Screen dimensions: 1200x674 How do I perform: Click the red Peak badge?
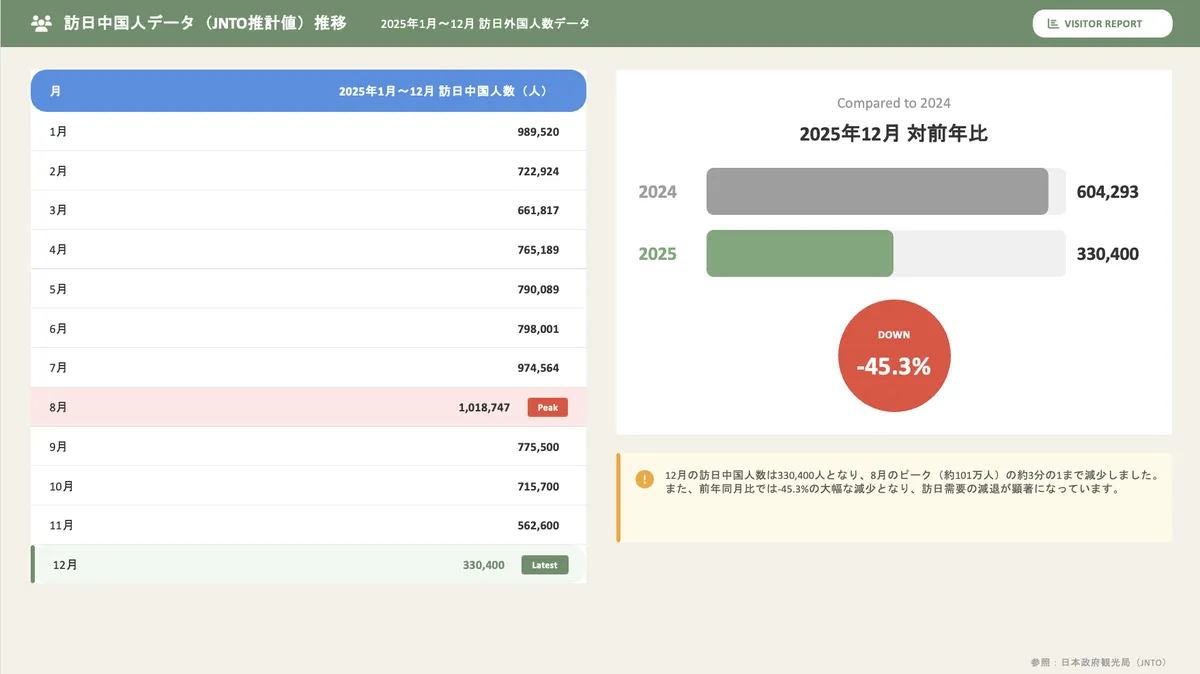click(x=547, y=407)
